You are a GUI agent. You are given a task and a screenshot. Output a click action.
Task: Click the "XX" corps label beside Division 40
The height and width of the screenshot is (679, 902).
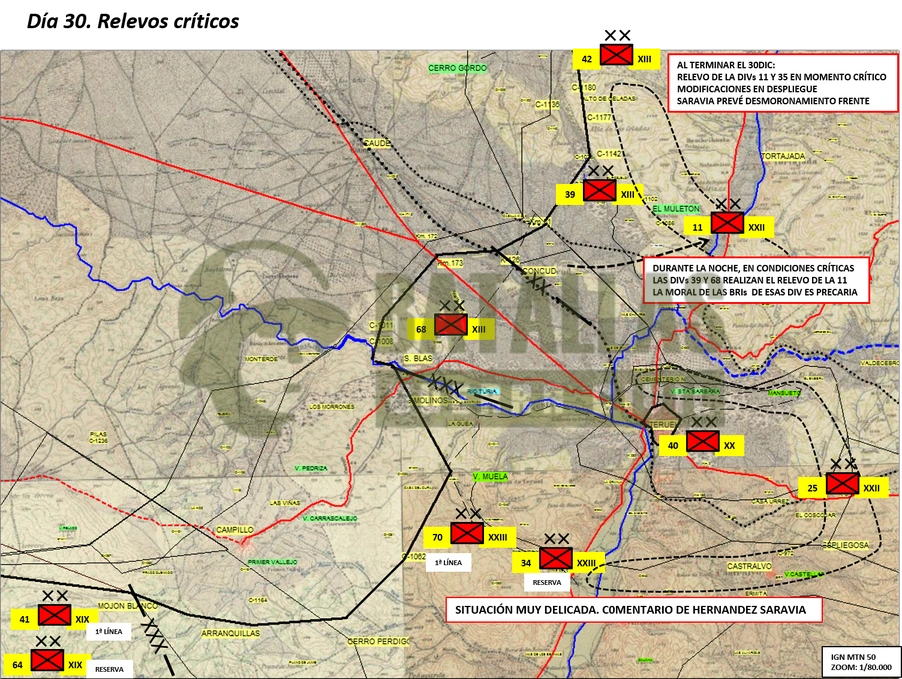729,445
